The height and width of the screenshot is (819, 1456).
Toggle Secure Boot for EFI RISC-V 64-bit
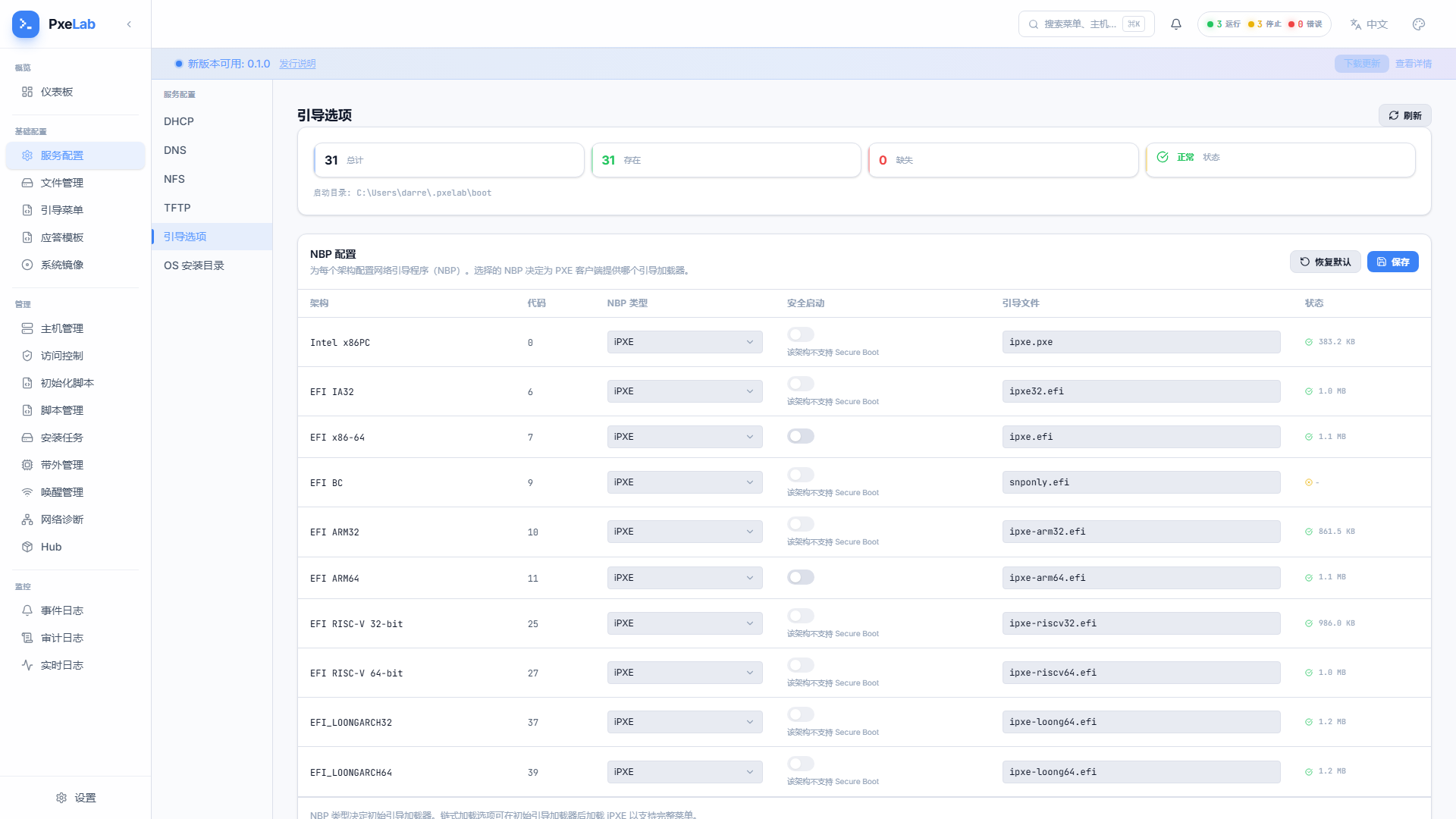[801, 665]
